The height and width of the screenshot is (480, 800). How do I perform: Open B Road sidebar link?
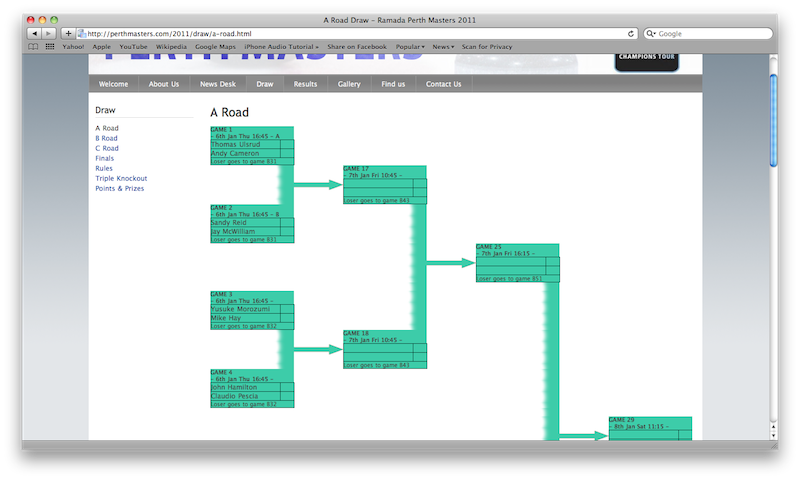(106, 138)
